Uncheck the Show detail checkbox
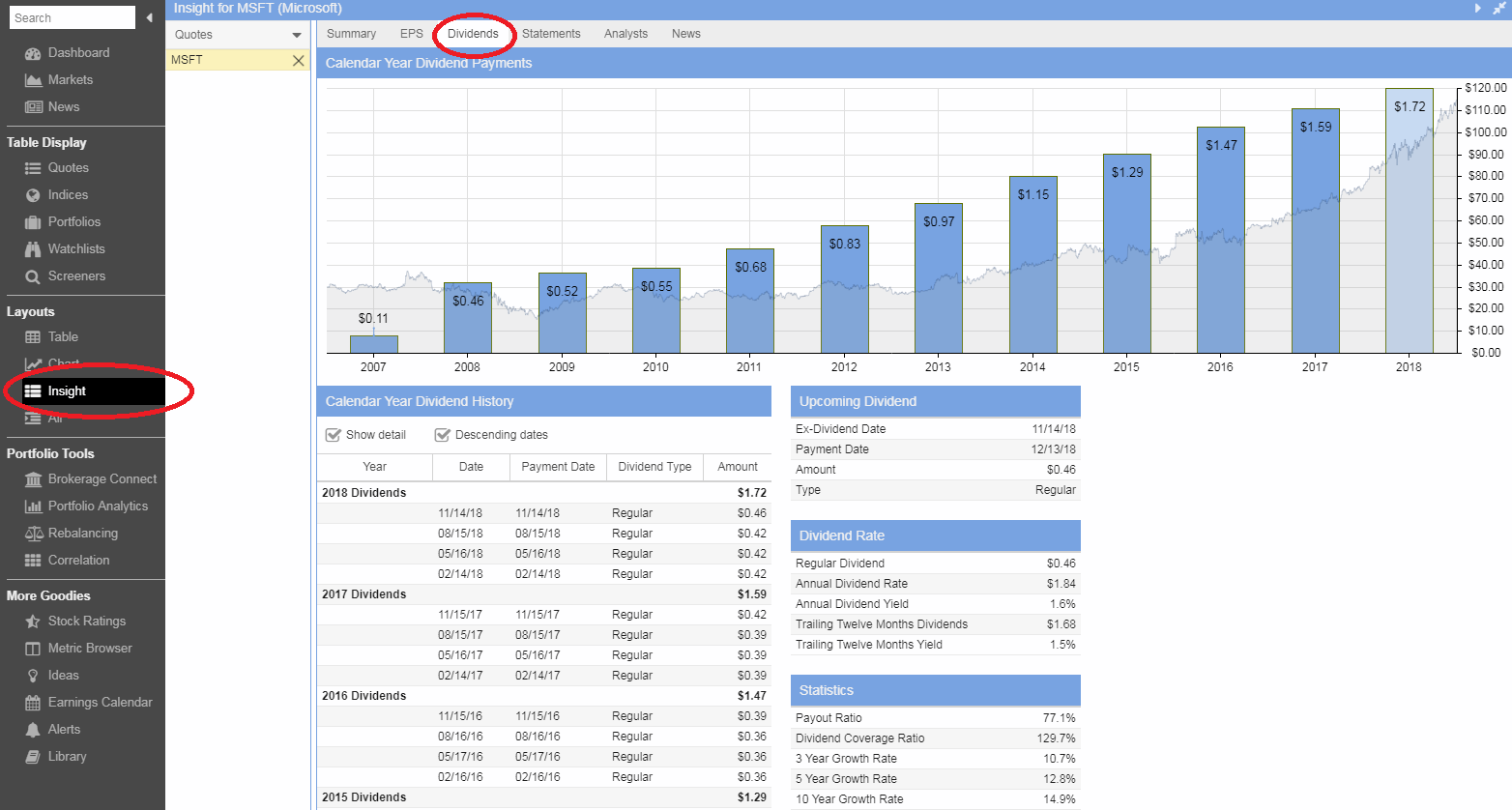 click(x=334, y=435)
